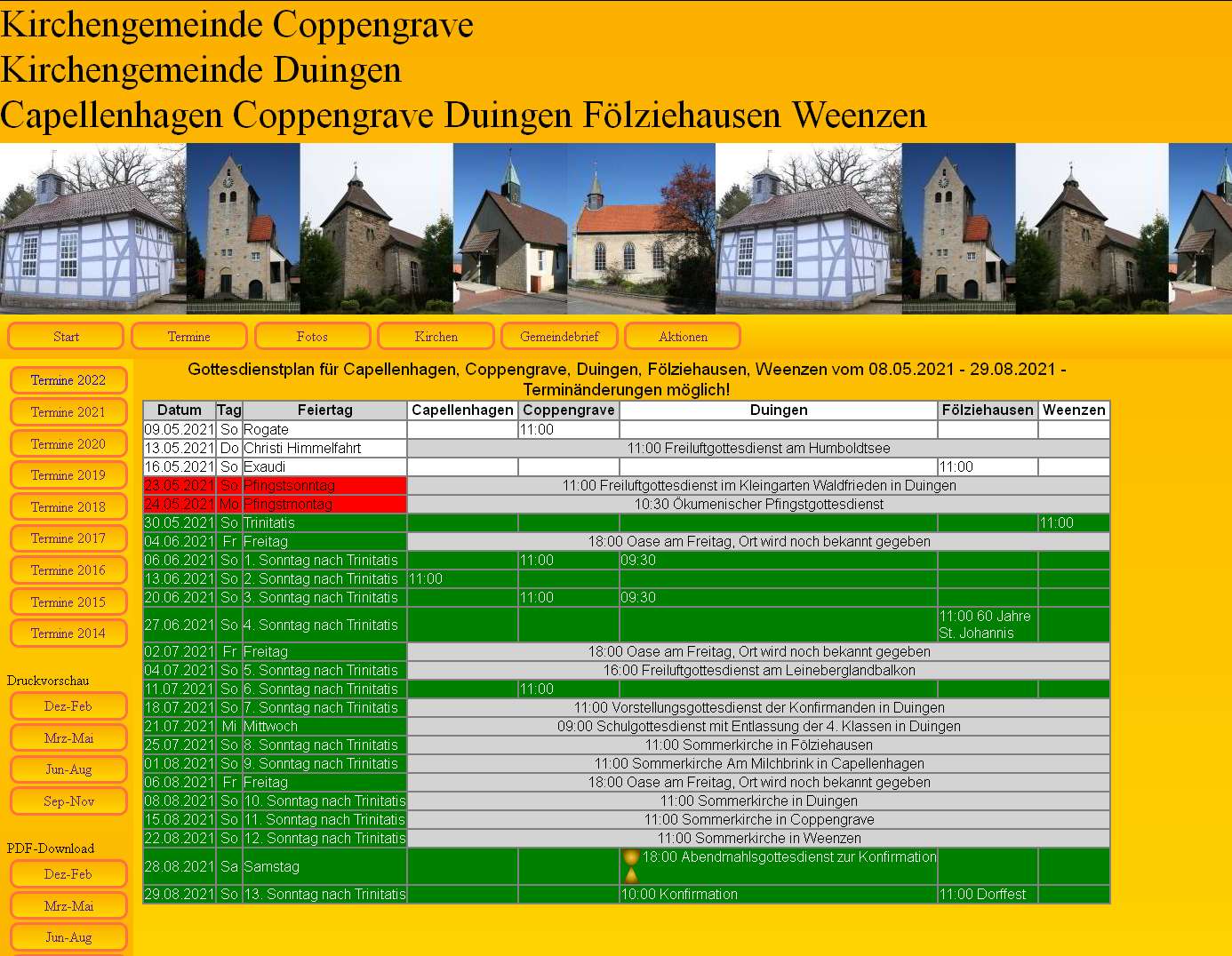Switch to the Fotos tab
The height and width of the screenshot is (956, 1232).
tap(312, 336)
